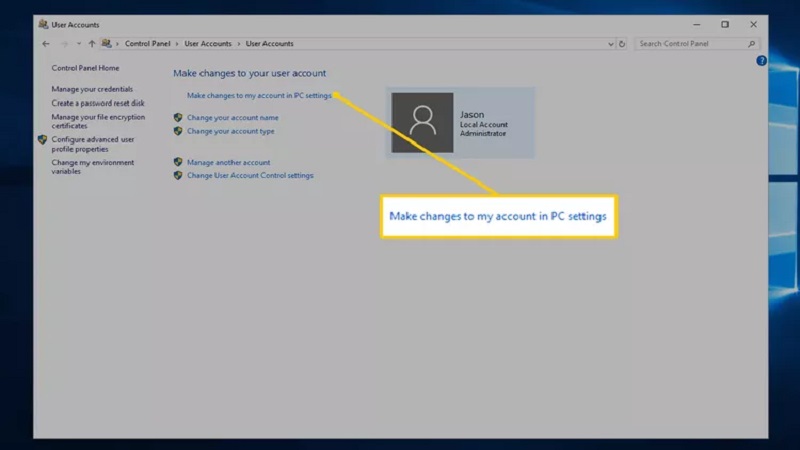Click the Up directory arrow
Image resolution: width=800 pixels, height=450 pixels.
(x=92, y=44)
